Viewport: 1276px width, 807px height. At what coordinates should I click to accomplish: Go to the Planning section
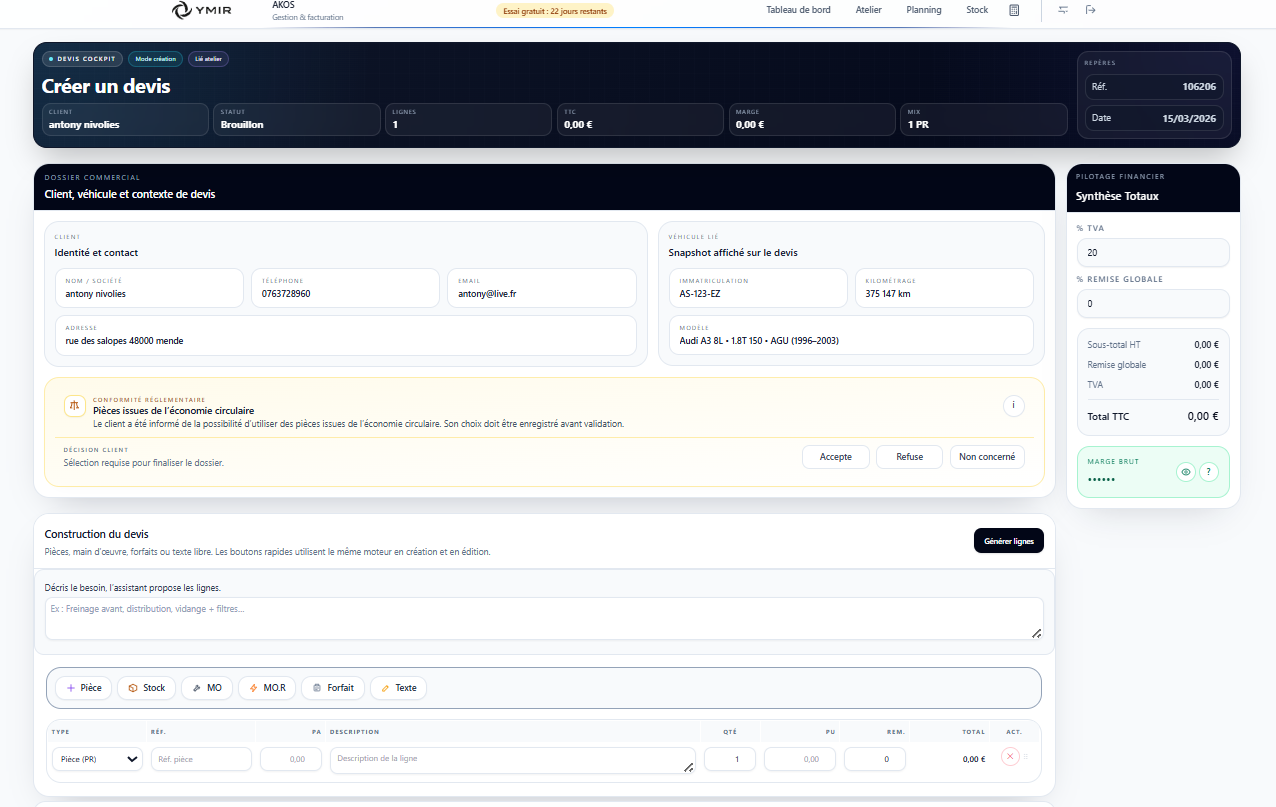coord(923,10)
